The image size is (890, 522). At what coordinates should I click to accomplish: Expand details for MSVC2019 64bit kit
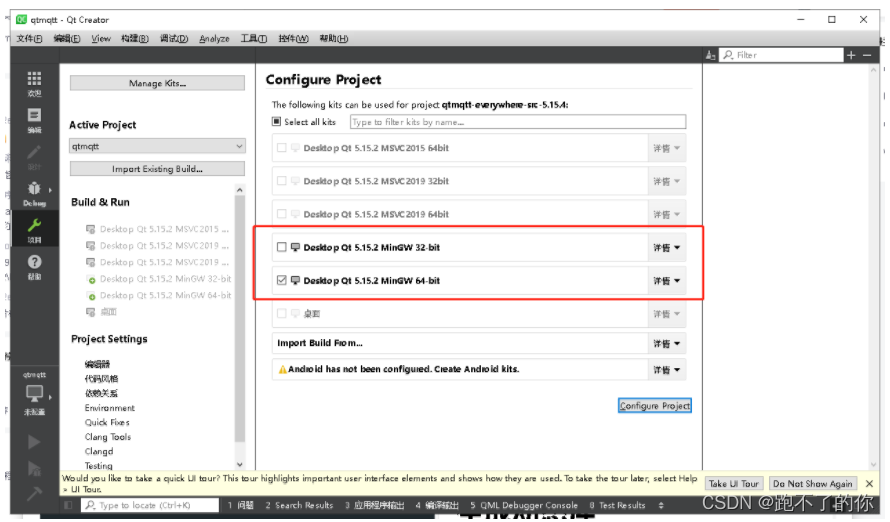[666, 214]
